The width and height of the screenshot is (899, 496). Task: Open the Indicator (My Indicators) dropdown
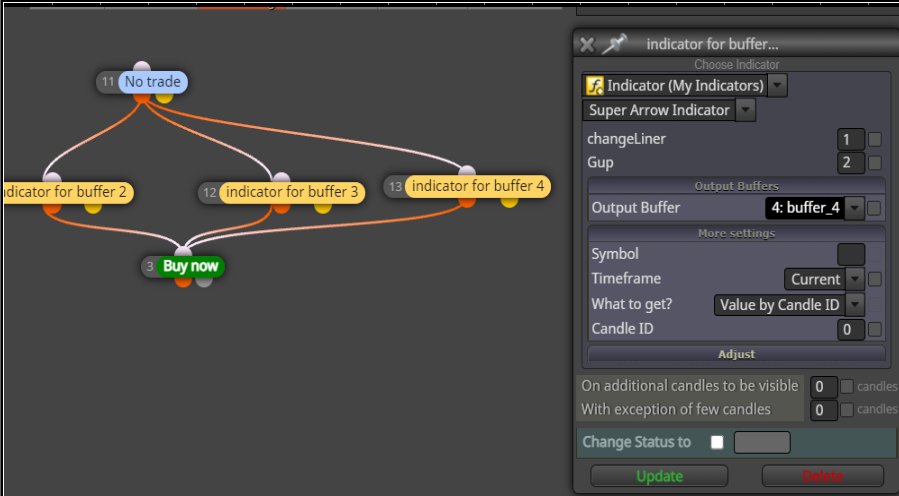pyautogui.click(x=777, y=86)
